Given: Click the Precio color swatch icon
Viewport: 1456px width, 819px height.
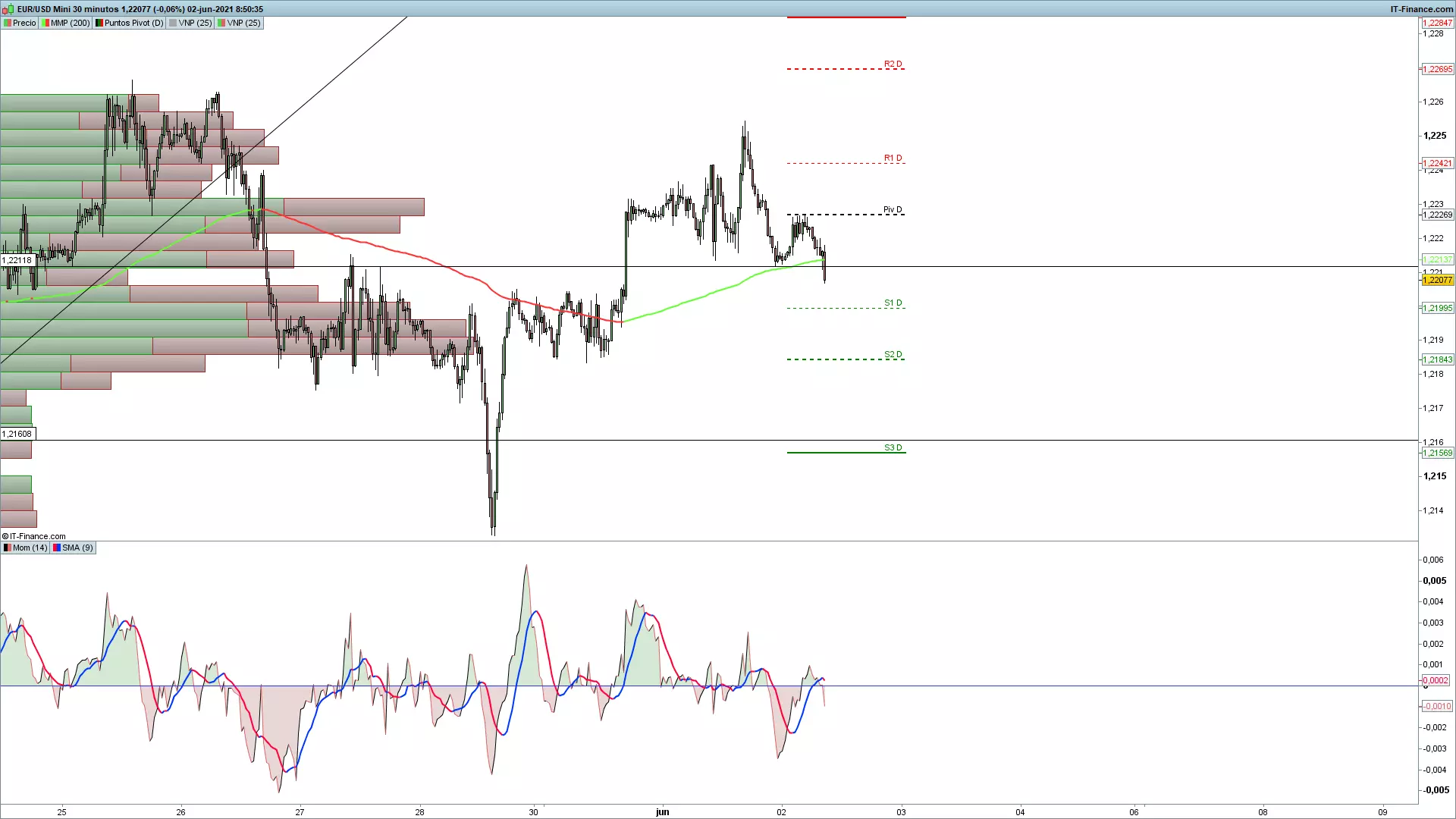Looking at the screenshot, I should tap(8, 23).
